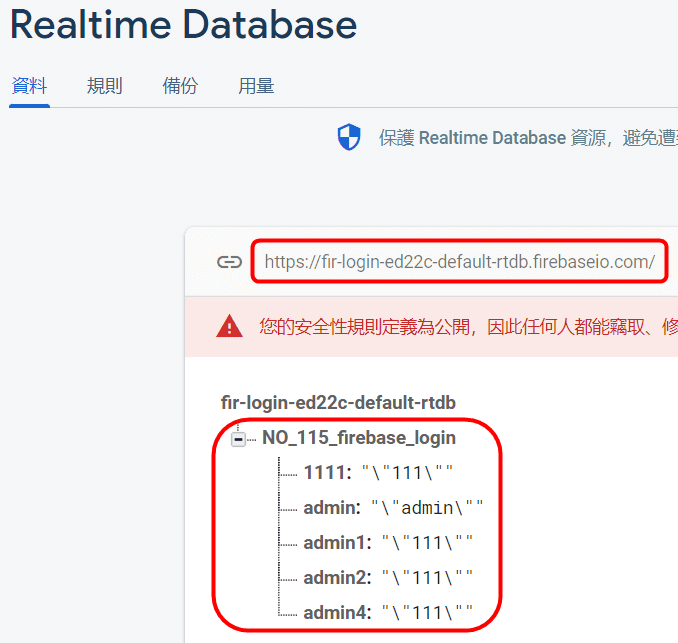Click the Realtime Database page heading
Image resolution: width=678 pixels, height=643 pixels.
183,25
